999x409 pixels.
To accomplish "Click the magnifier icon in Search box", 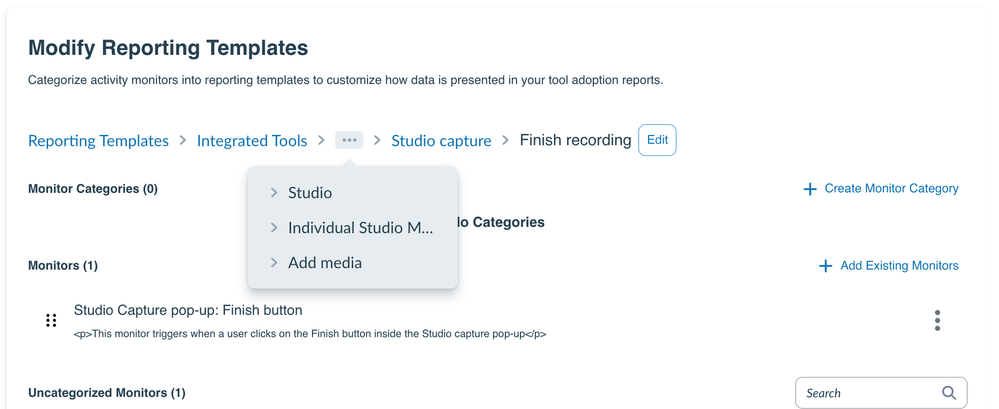I will [x=949, y=392].
